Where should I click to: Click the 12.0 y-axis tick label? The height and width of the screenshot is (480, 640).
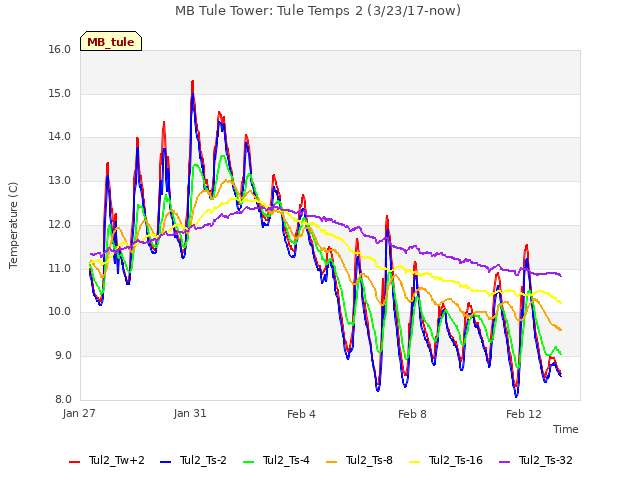tap(60, 224)
